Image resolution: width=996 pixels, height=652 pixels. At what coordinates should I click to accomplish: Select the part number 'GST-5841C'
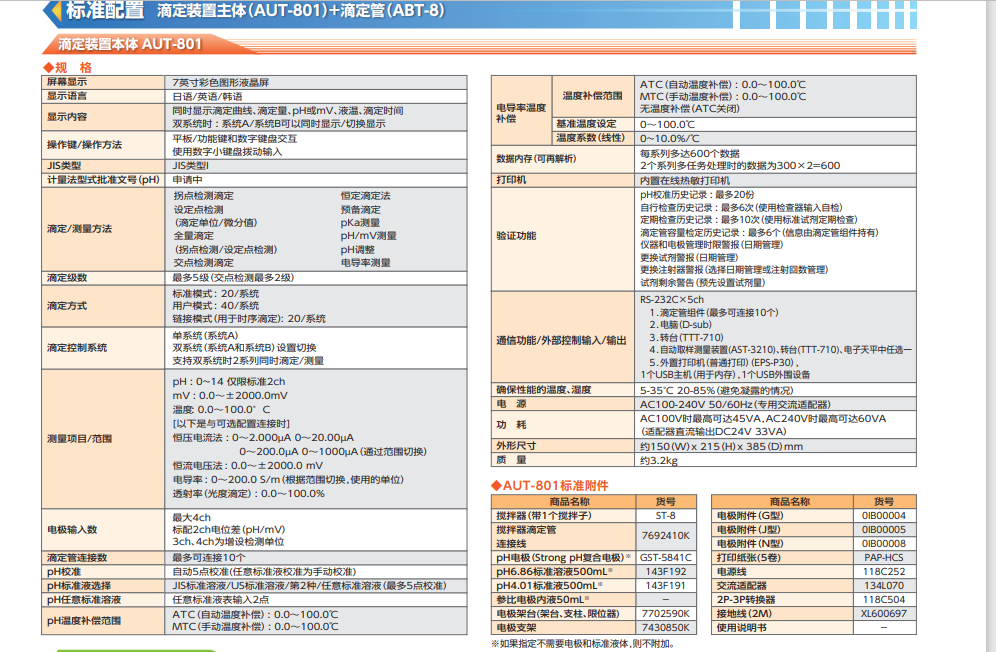pyautogui.click(x=666, y=557)
